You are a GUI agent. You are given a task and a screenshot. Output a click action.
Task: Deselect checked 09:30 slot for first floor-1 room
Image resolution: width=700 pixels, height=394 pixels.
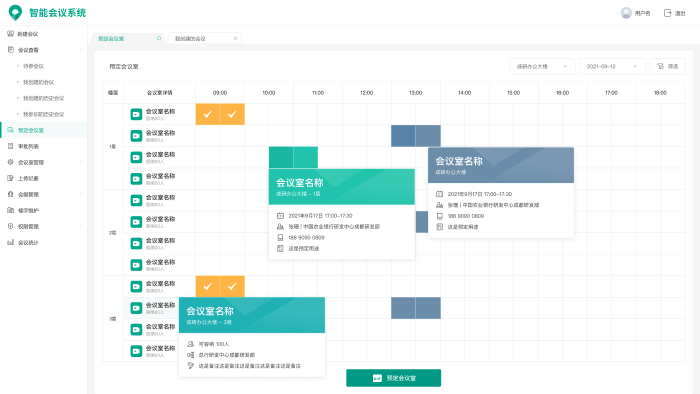click(x=232, y=114)
